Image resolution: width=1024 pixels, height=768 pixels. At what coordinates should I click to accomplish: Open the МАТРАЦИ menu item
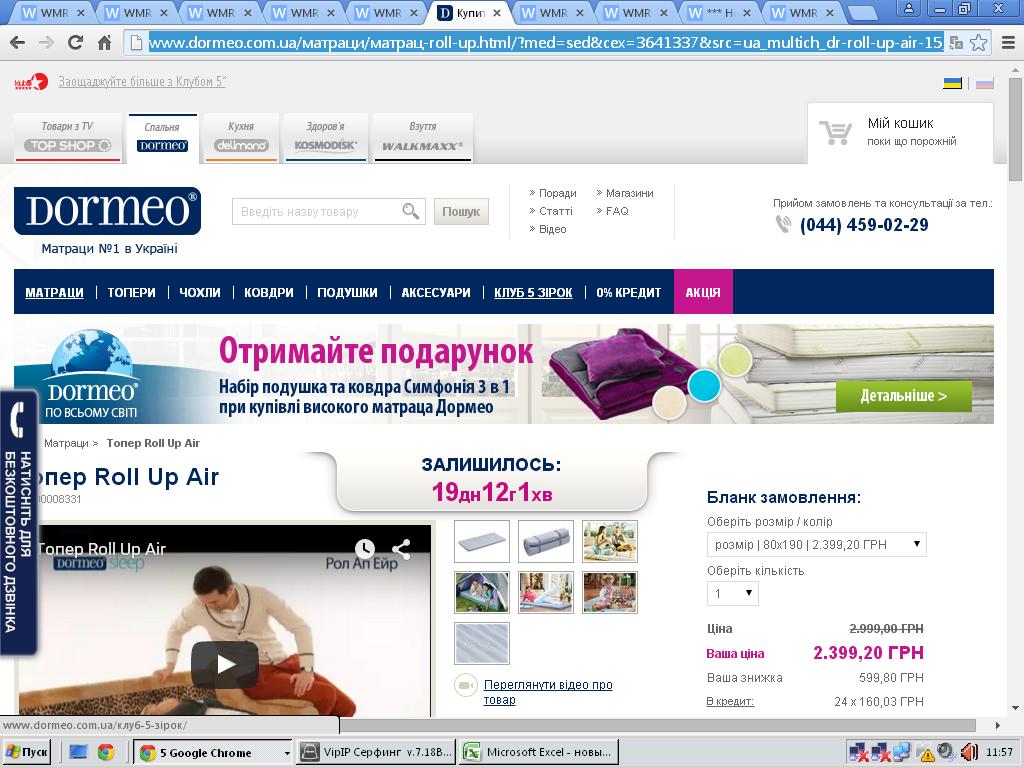[x=54, y=293]
